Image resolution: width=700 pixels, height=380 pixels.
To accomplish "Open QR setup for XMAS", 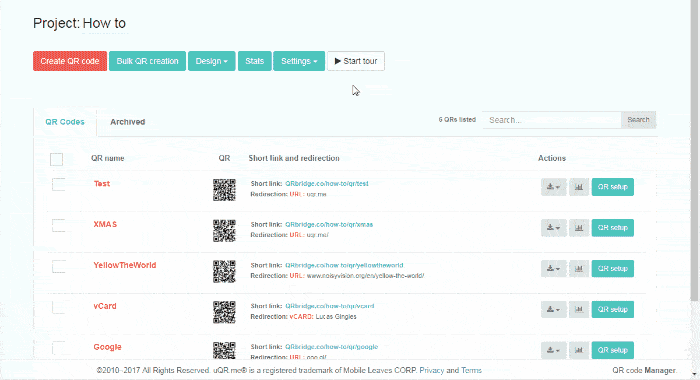I will coord(612,228).
